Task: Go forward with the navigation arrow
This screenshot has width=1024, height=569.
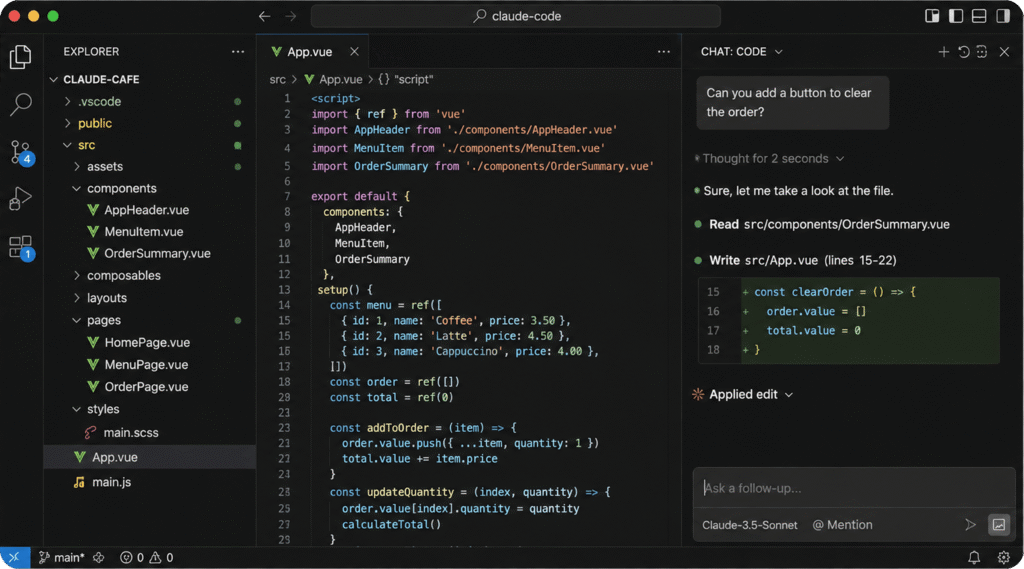Action: click(291, 16)
